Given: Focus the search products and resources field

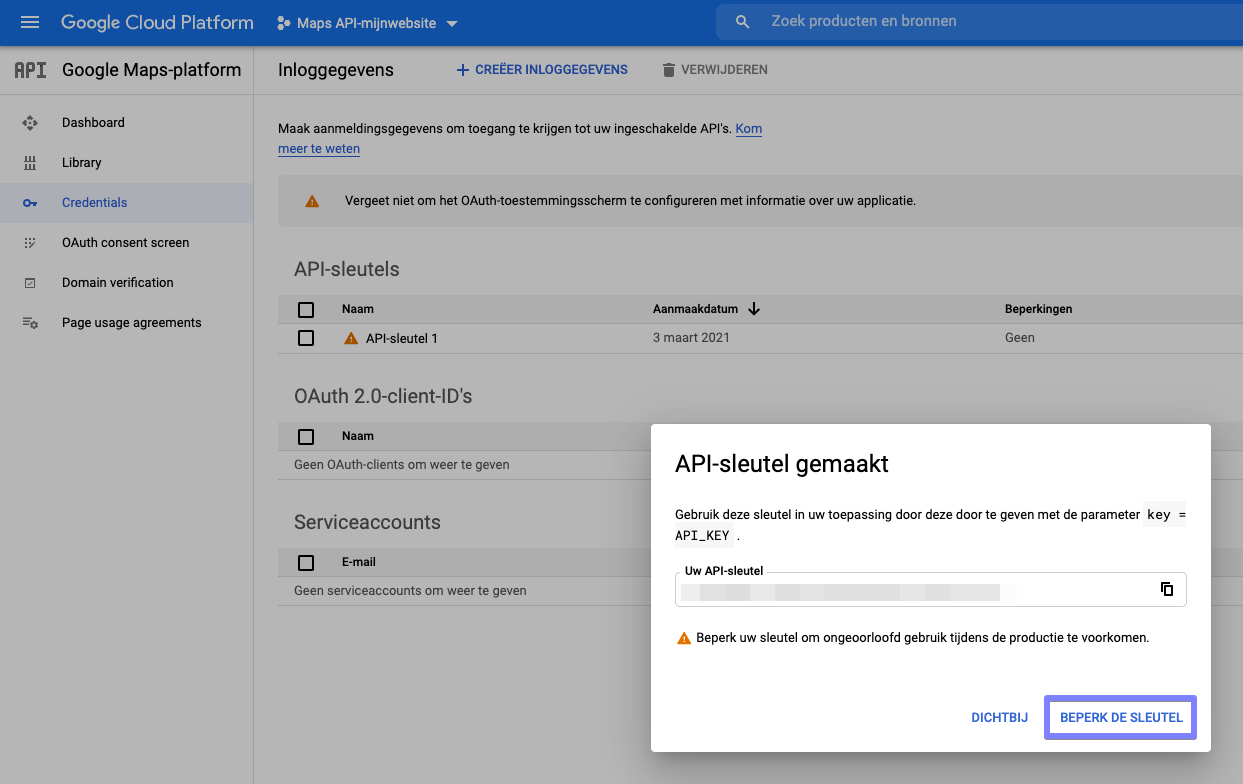Looking at the screenshot, I should coord(980,21).
